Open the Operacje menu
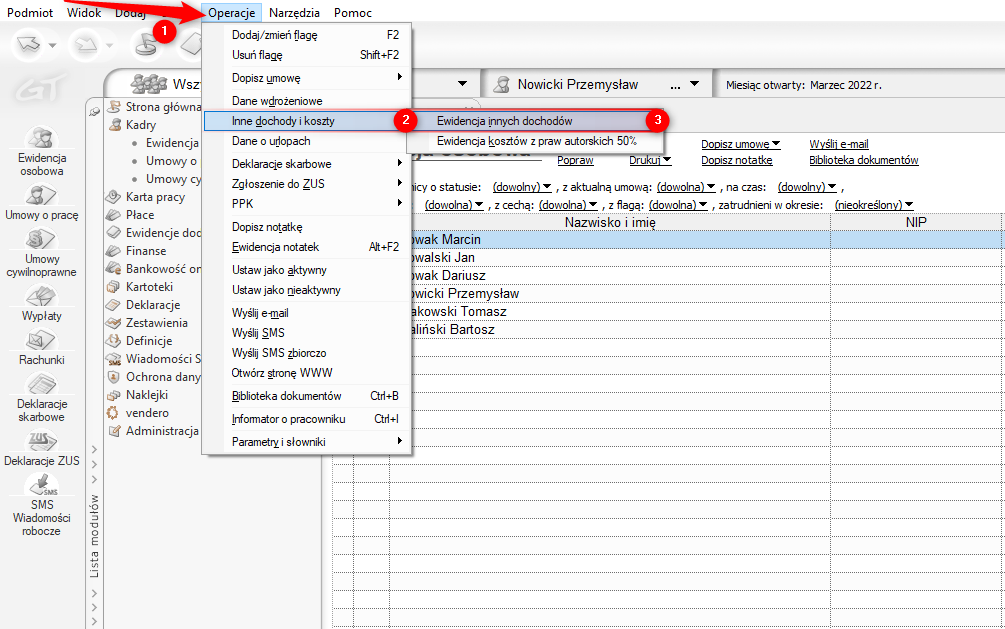 tap(231, 13)
